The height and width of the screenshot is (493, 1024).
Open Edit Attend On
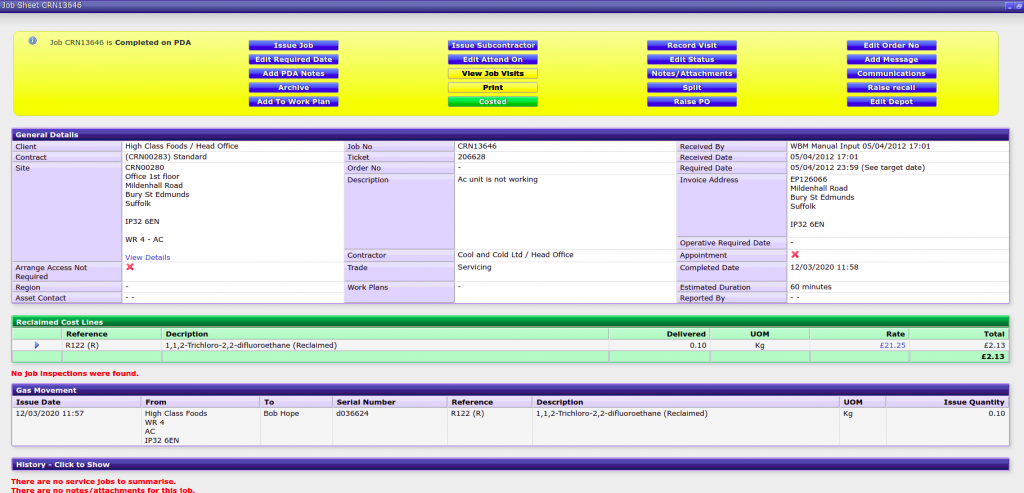click(492, 59)
